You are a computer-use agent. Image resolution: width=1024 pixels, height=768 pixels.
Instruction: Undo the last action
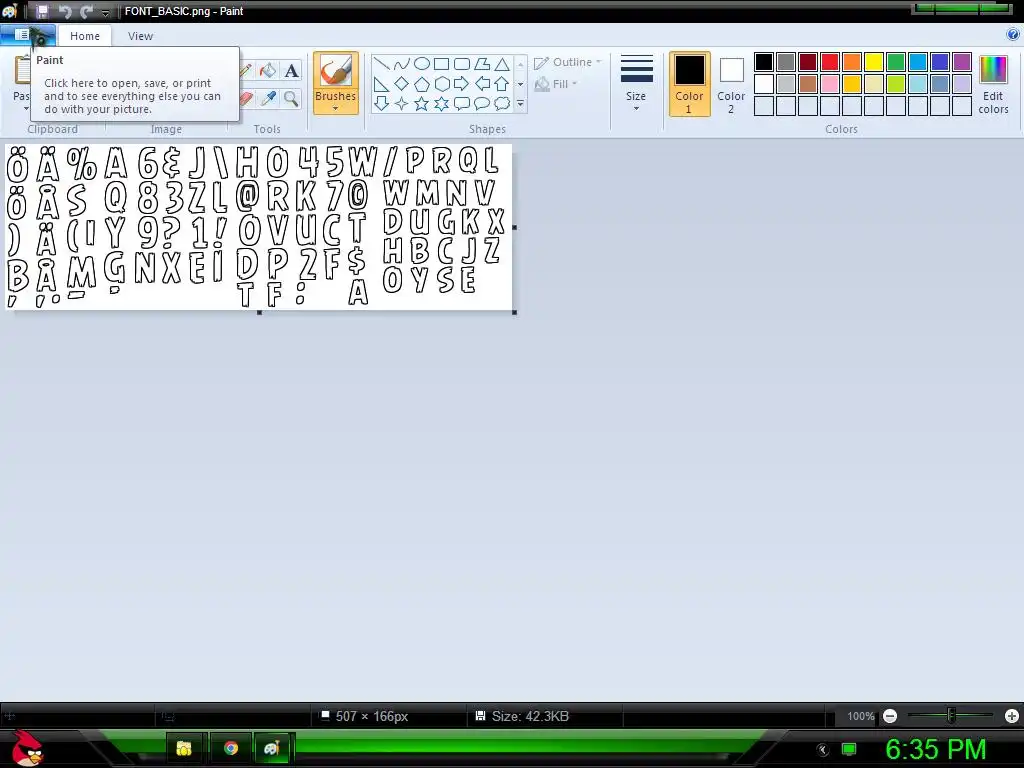click(65, 11)
